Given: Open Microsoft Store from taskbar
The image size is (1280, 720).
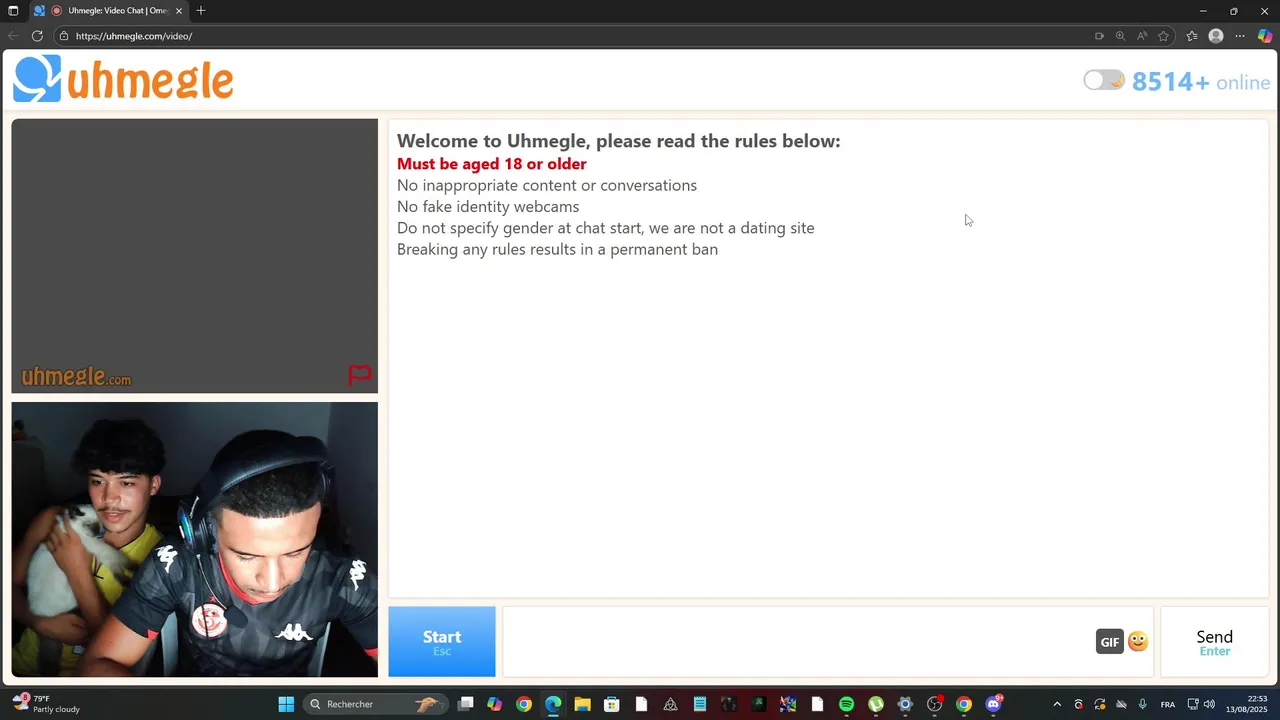Looking at the screenshot, I should (612, 704).
